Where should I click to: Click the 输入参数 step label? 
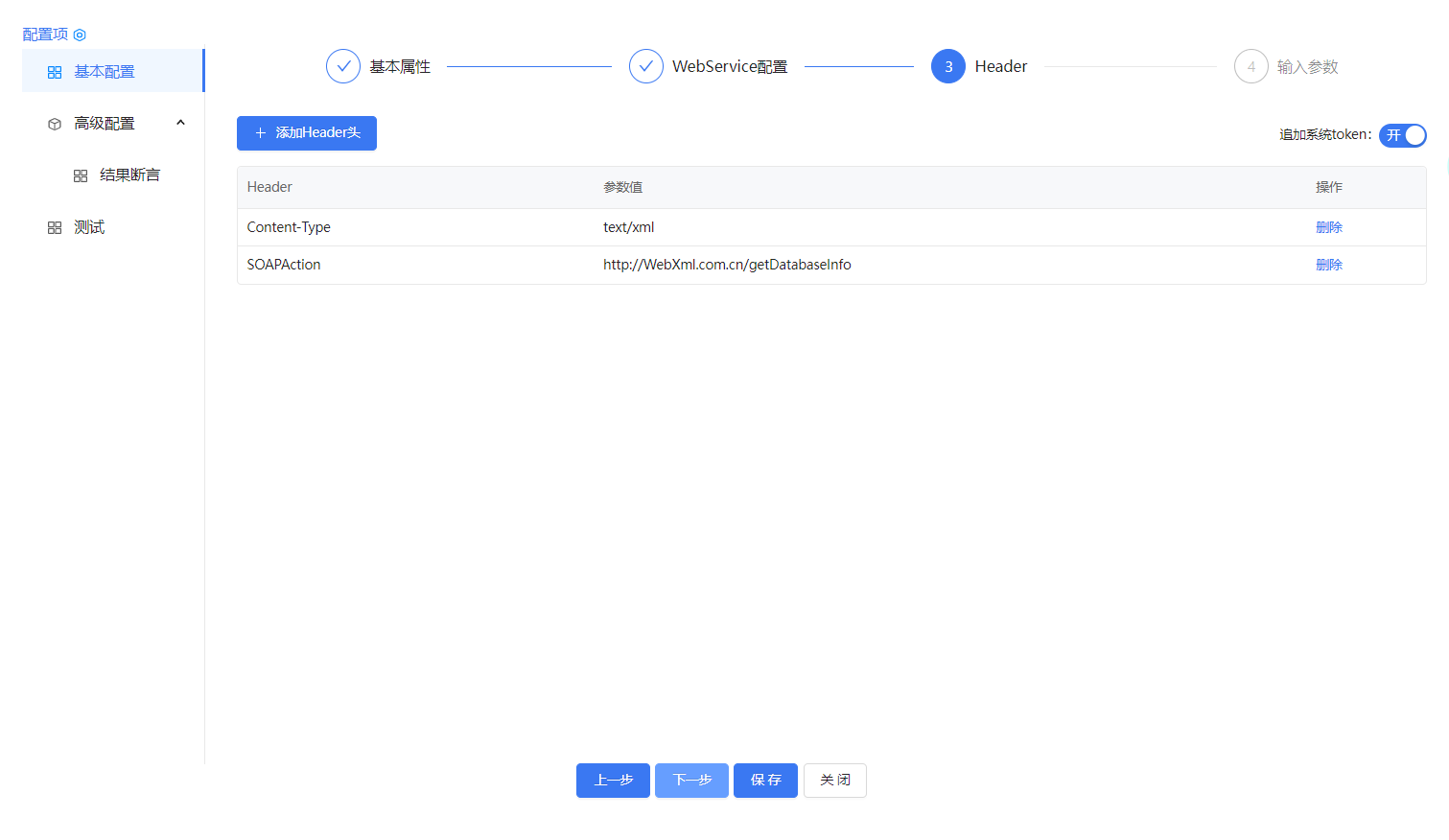pyautogui.click(x=1307, y=66)
